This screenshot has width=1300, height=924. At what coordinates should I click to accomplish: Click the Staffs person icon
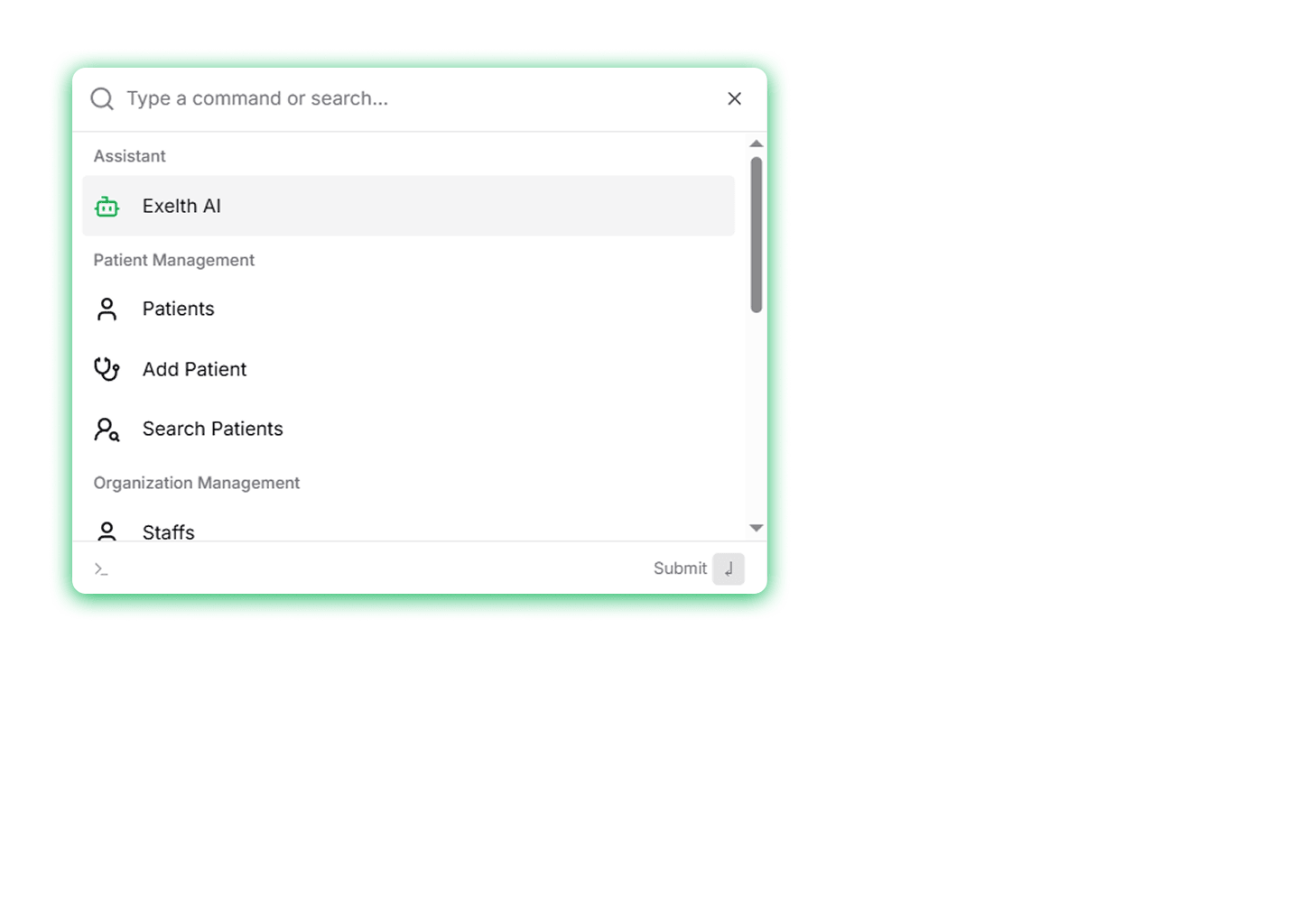click(x=107, y=531)
